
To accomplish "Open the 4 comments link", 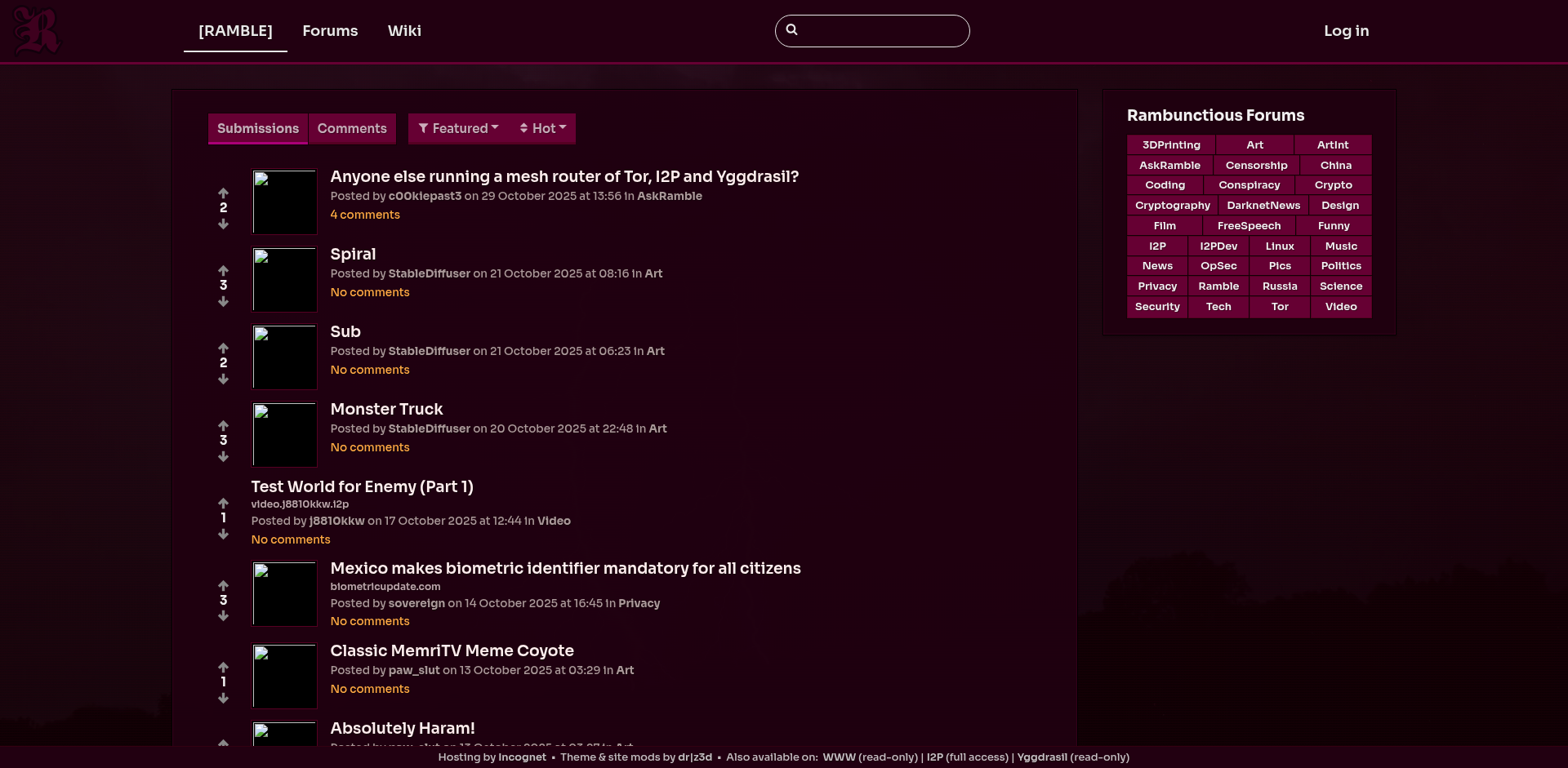I will (x=365, y=215).
